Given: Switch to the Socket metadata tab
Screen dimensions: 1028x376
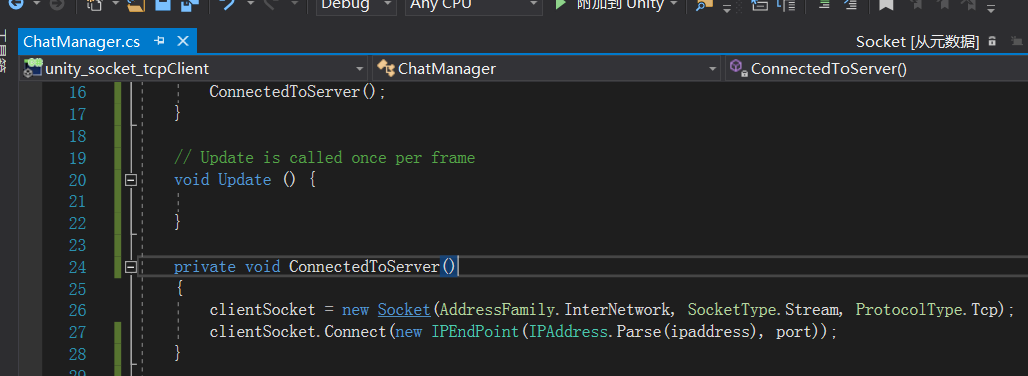Looking at the screenshot, I should [x=917, y=42].
